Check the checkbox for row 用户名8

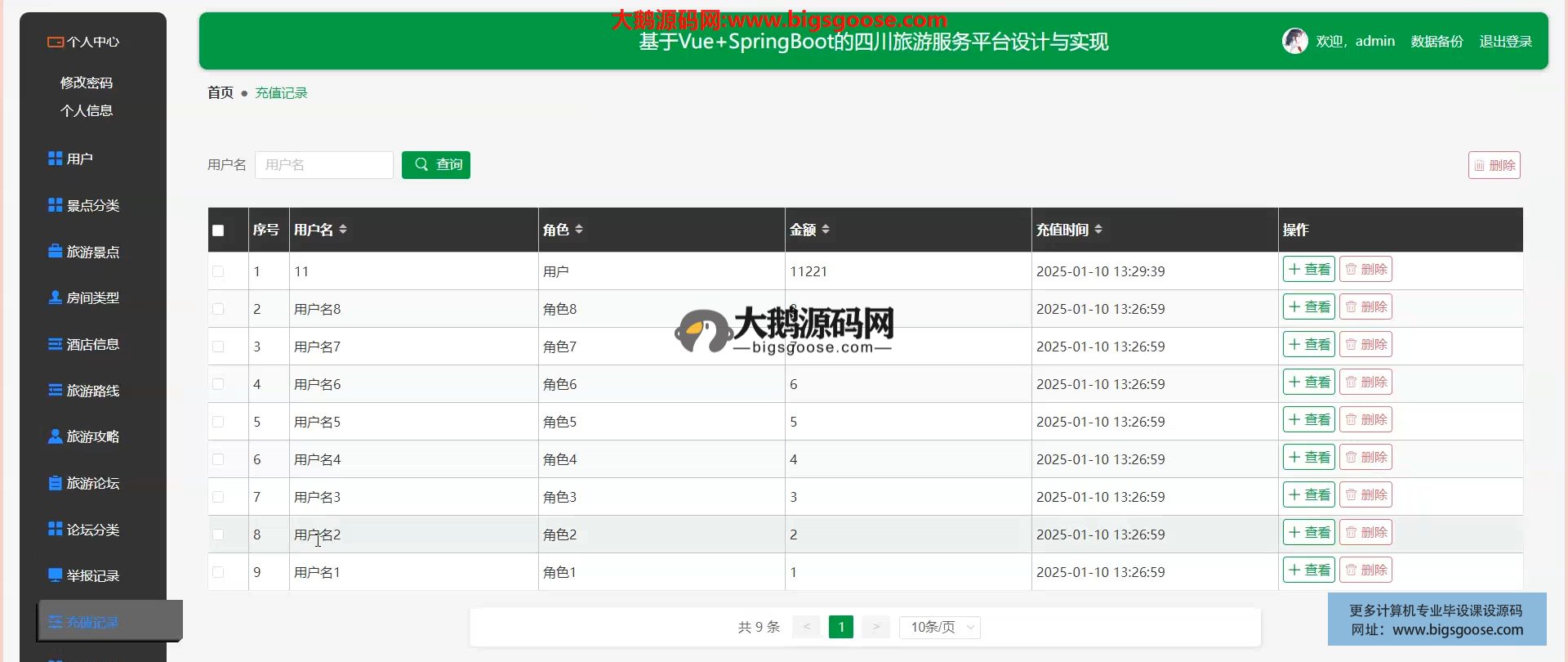tap(218, 309)
